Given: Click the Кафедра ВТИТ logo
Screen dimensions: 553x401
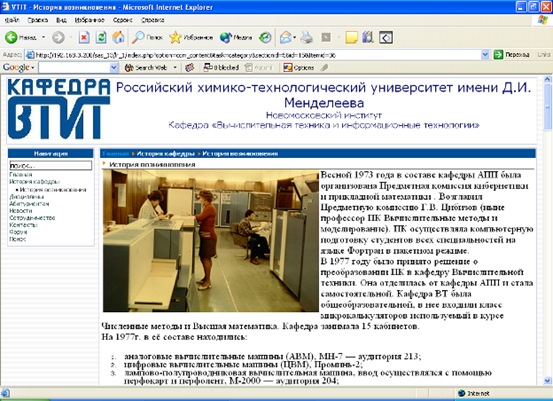Looking at the screenshot, I should pos(59,109).
